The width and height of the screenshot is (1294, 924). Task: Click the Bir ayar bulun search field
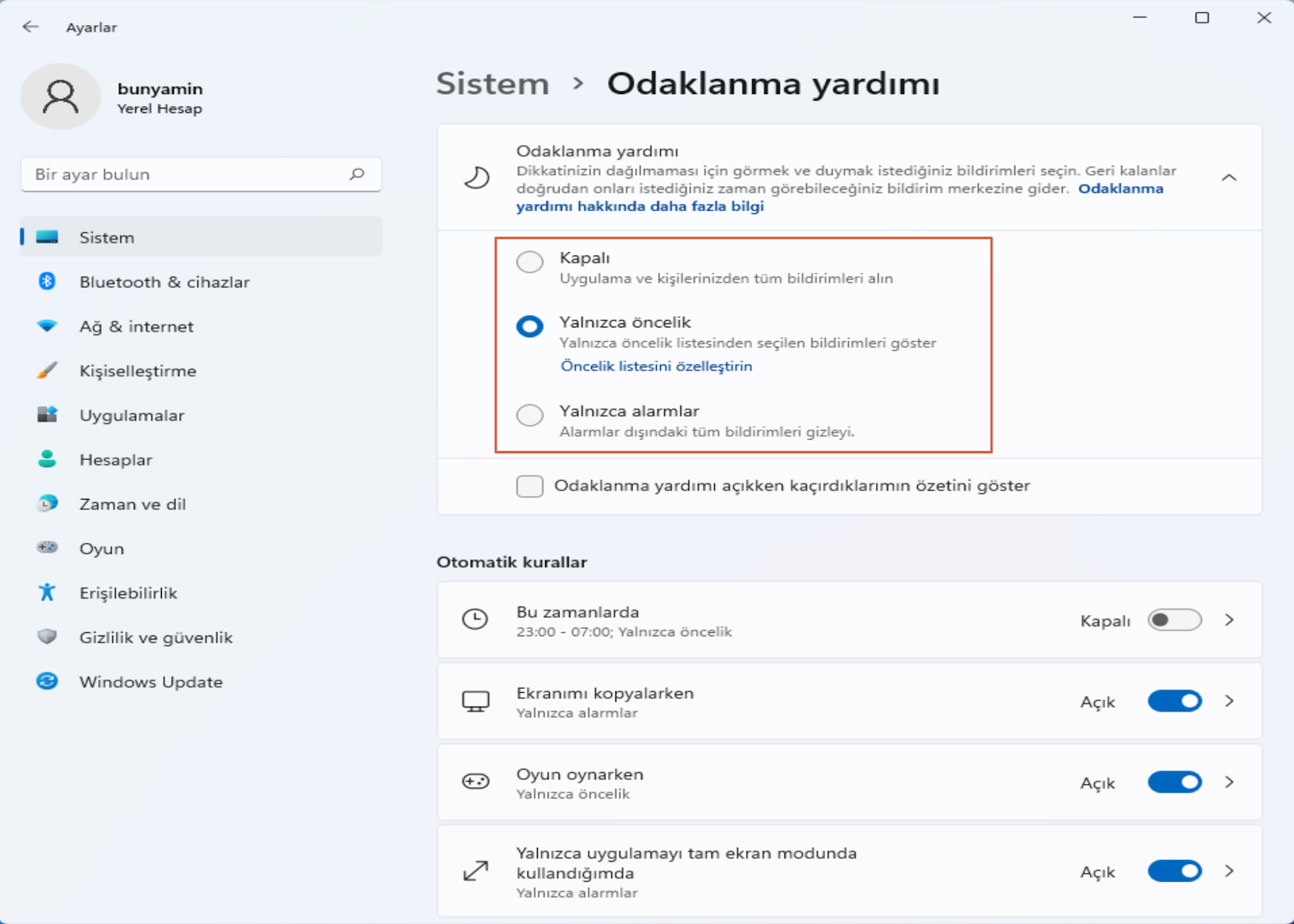click(201, 175)
